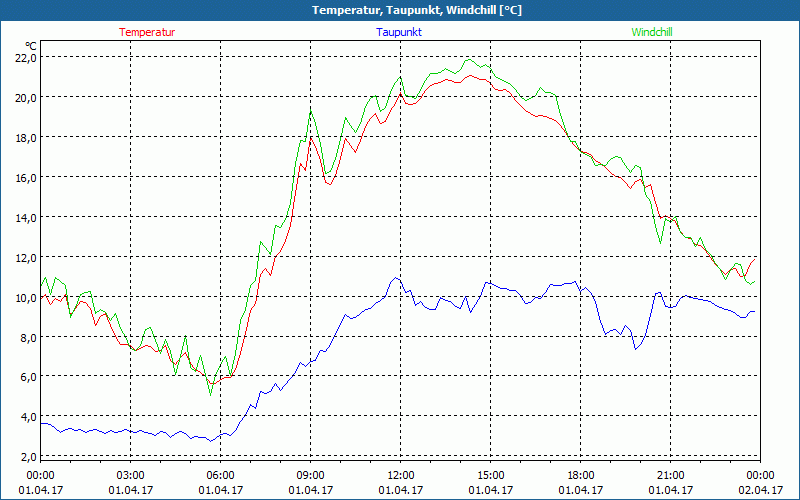This screenshot has height=500, width=800.
Task: Click the 22,0 y-axis value
Action: (26, 58)
